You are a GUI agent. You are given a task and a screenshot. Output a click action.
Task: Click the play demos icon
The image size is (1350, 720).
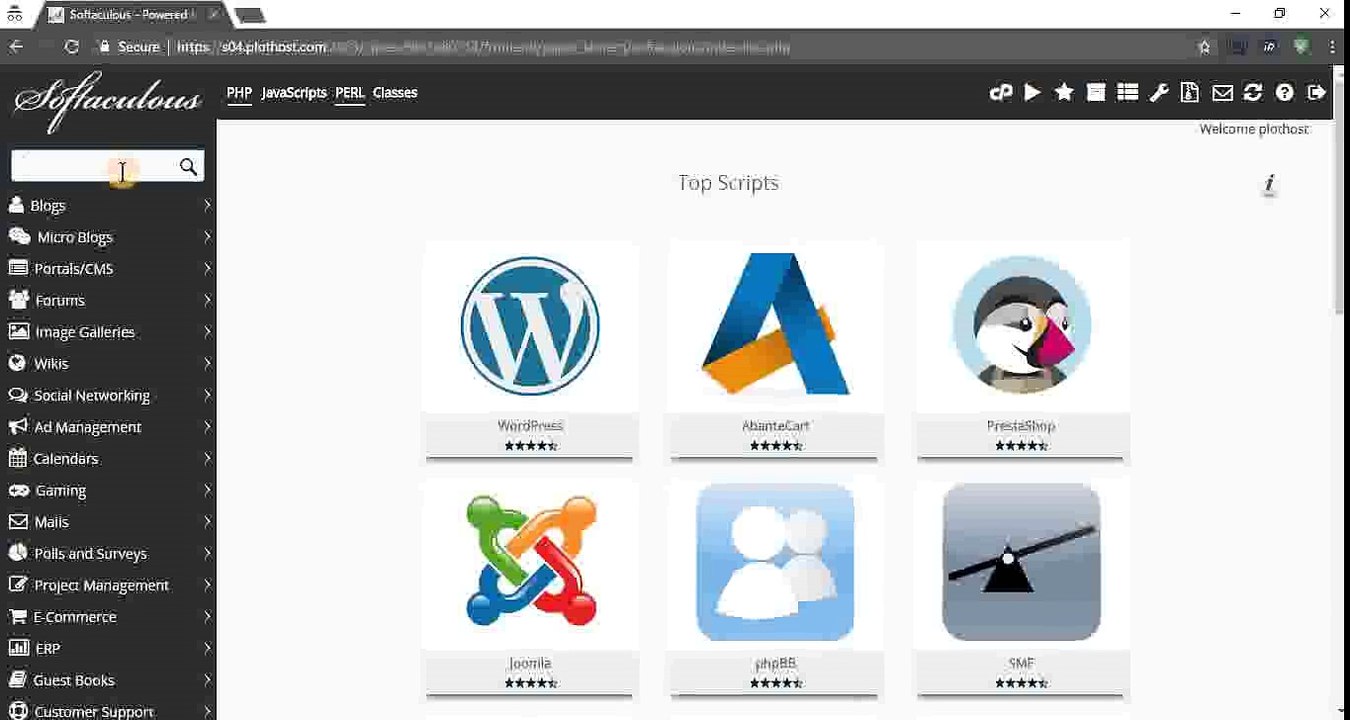1033,92
